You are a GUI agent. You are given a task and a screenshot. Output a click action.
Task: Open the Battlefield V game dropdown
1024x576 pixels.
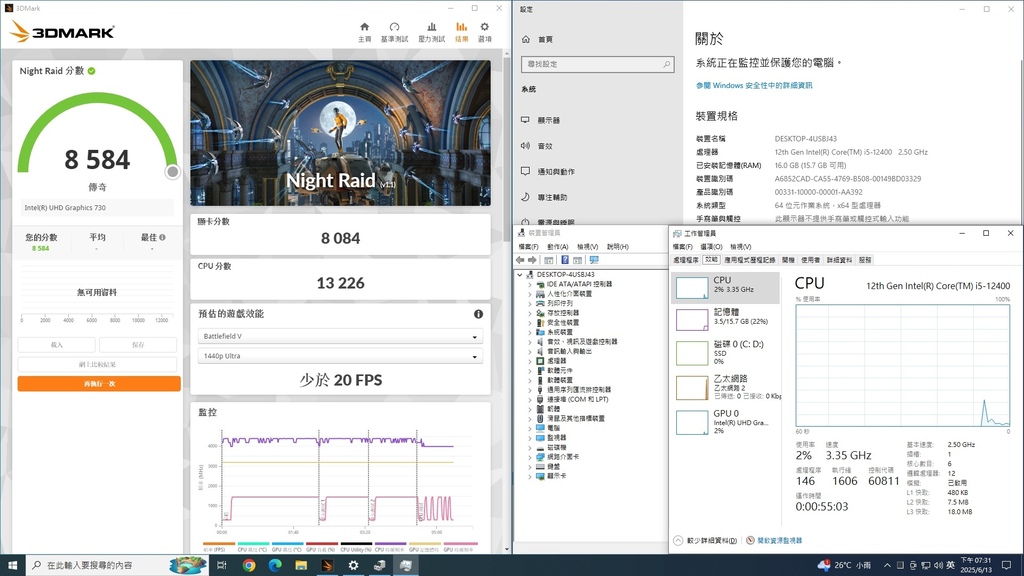pyautogui.click(x=340, y=336)
